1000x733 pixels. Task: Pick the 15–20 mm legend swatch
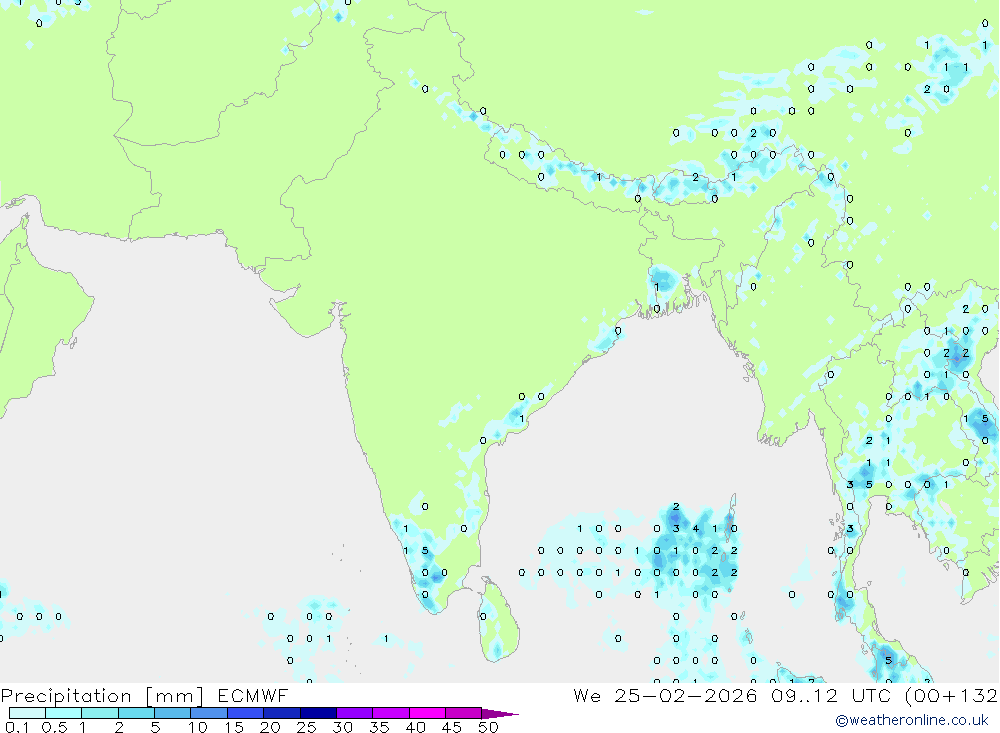246,713
